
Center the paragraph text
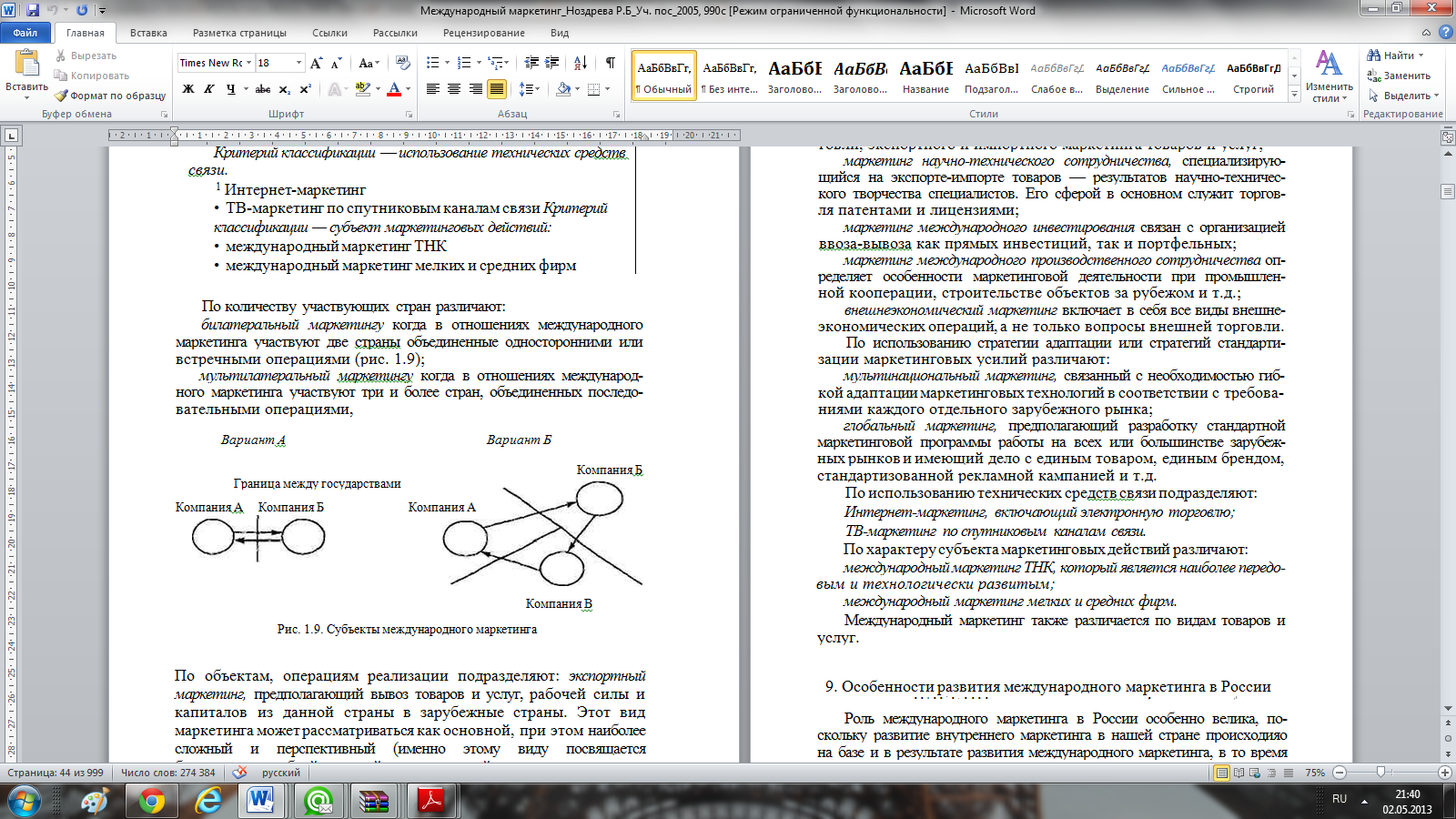[454, 89]
